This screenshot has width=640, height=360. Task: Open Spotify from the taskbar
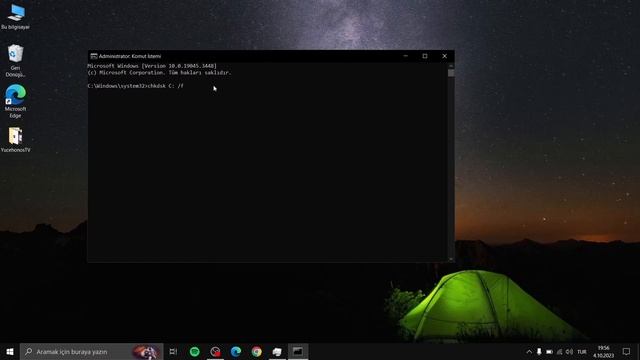(x=195, y=351)
